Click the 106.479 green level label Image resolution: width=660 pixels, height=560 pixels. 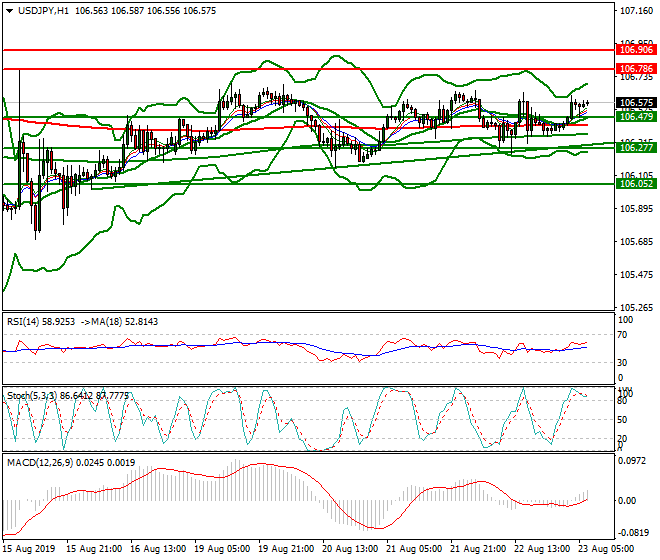pos(636,117)
